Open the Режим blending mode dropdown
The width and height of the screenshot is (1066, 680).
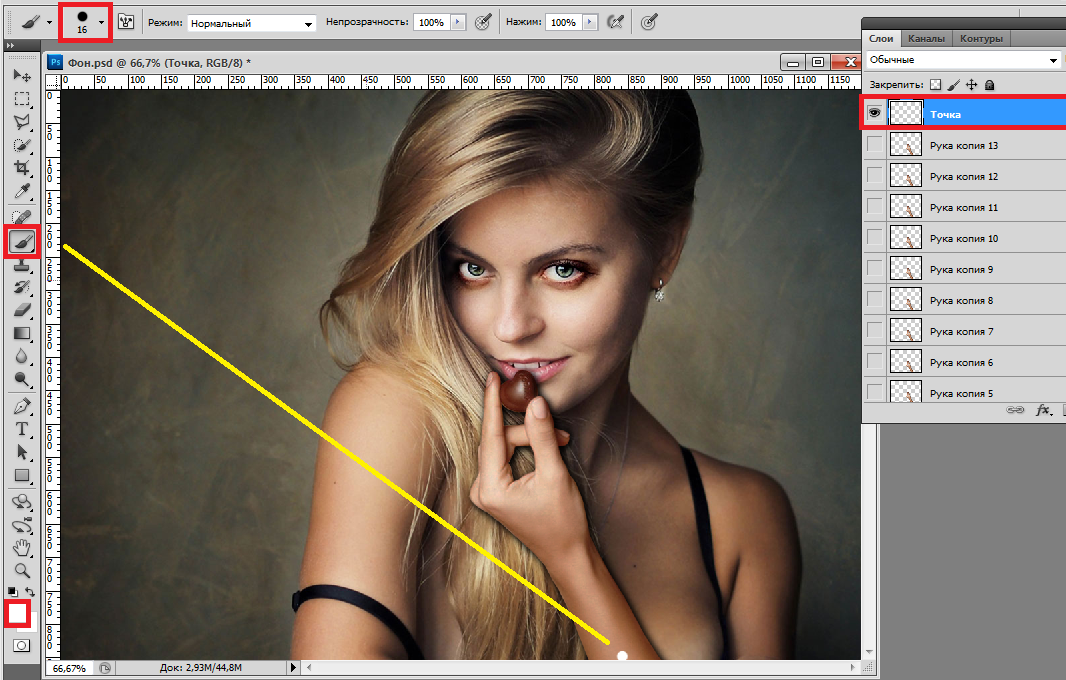(x=252, y=23)
